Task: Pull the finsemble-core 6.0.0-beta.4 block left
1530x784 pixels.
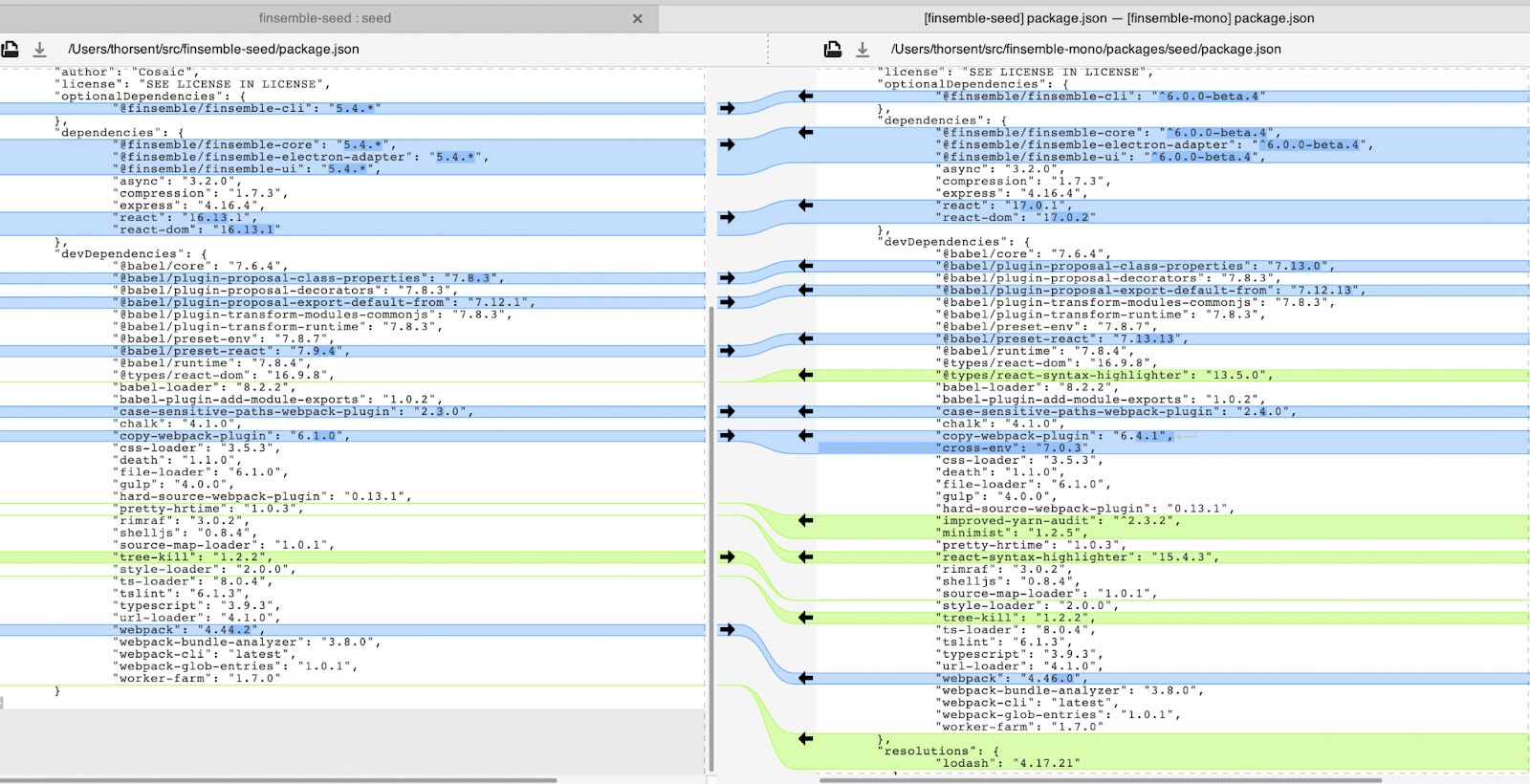Action: click(805, 133)
